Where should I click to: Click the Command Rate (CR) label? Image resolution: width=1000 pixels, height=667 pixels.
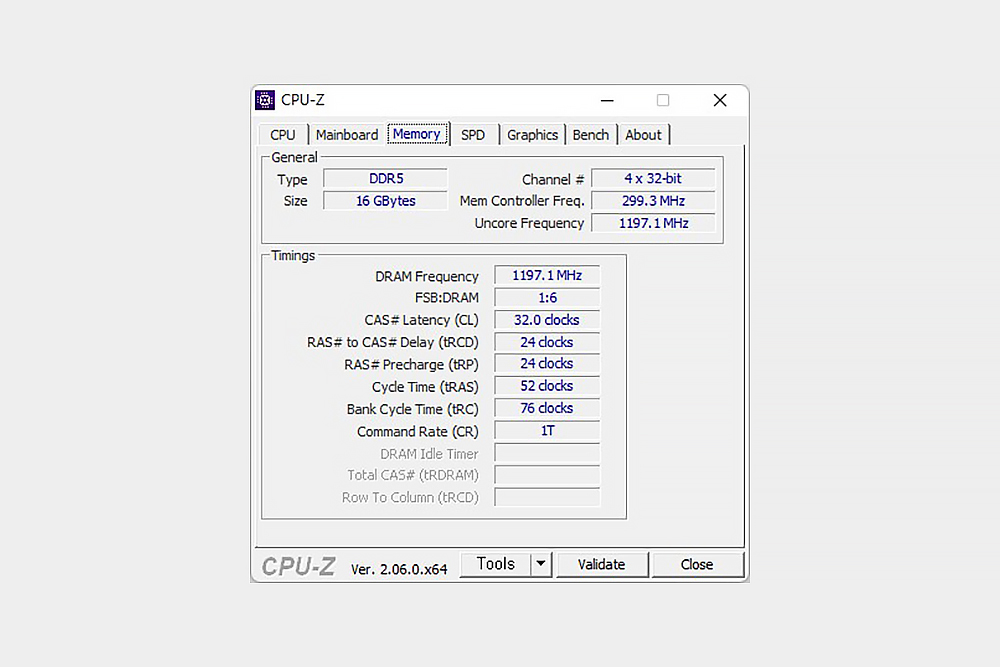418,432
